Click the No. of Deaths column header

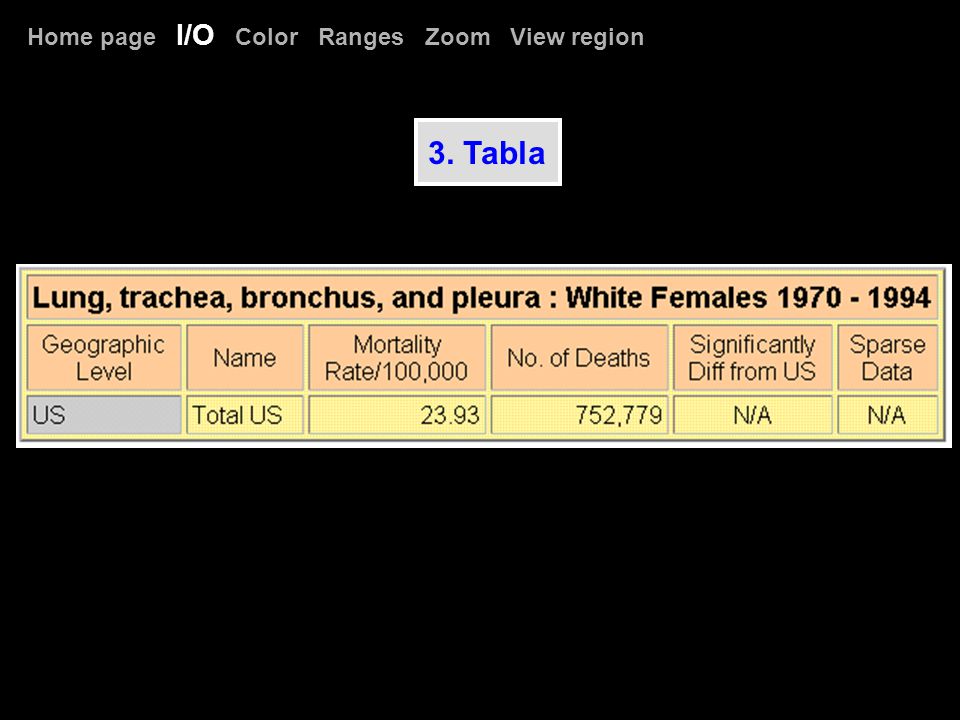pos(579,358)
